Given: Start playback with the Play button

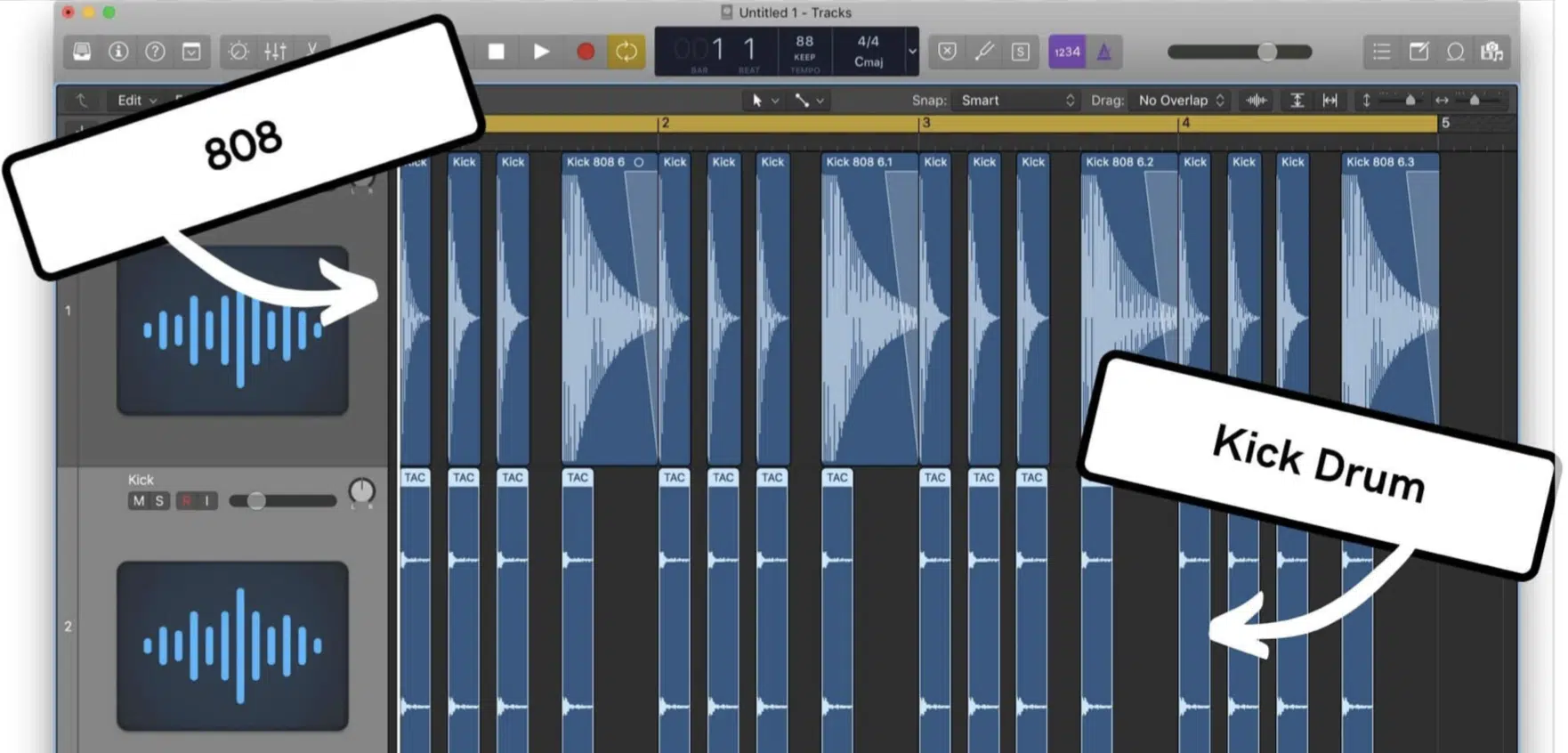Looking at the screenshot, I should [x=541, y=52].
